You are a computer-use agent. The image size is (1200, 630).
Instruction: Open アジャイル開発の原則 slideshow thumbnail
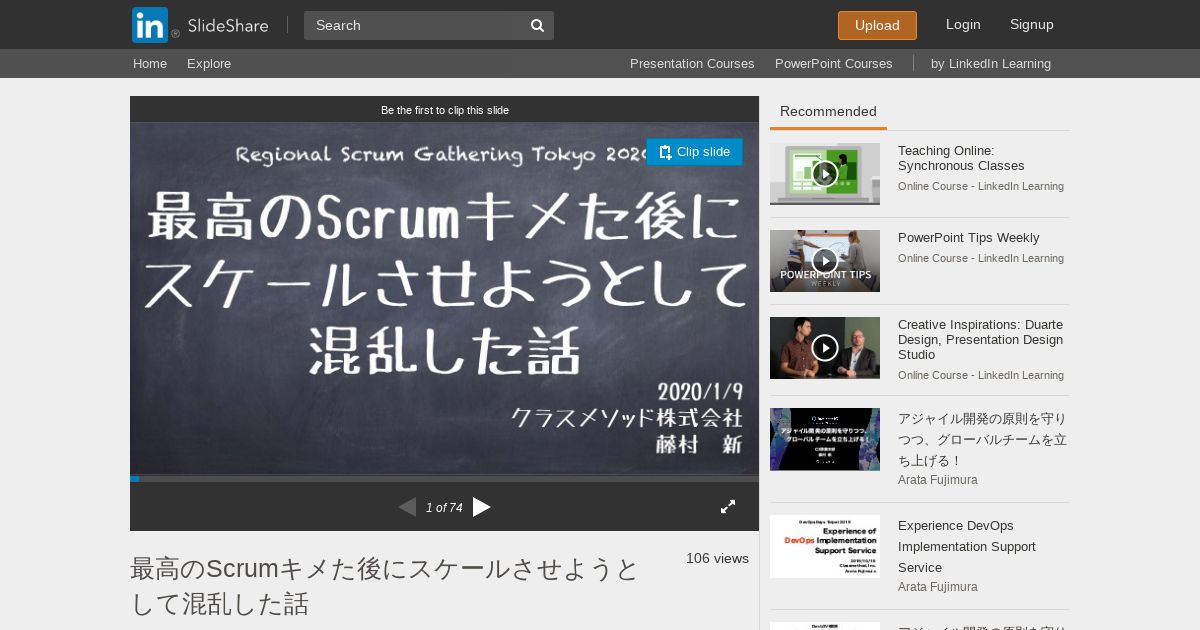coord(825,439)
